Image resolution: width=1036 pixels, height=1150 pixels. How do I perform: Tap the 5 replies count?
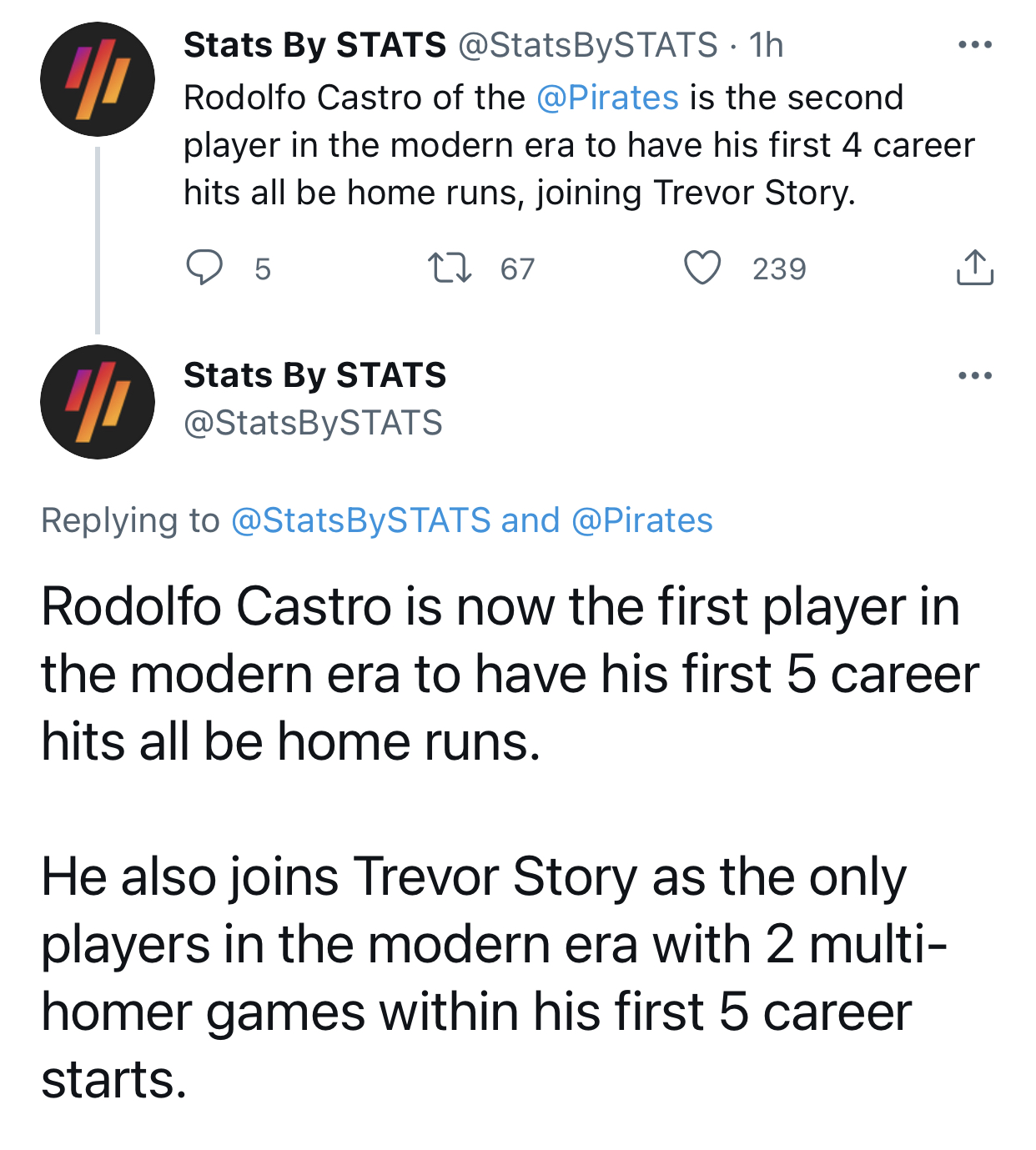pyautogui.click(x=262, y=269)
